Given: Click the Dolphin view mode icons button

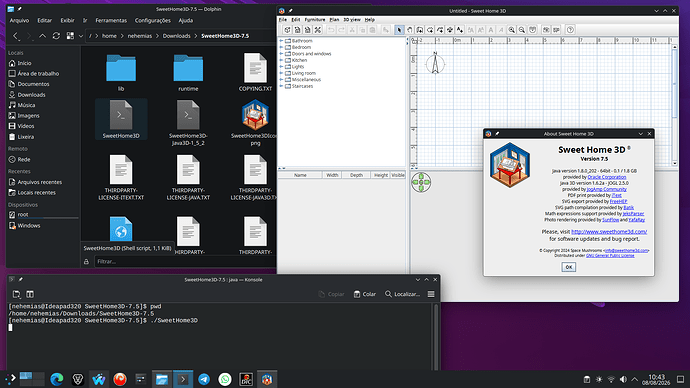Looking at the screenshot, I should click(x=70, y=36).
